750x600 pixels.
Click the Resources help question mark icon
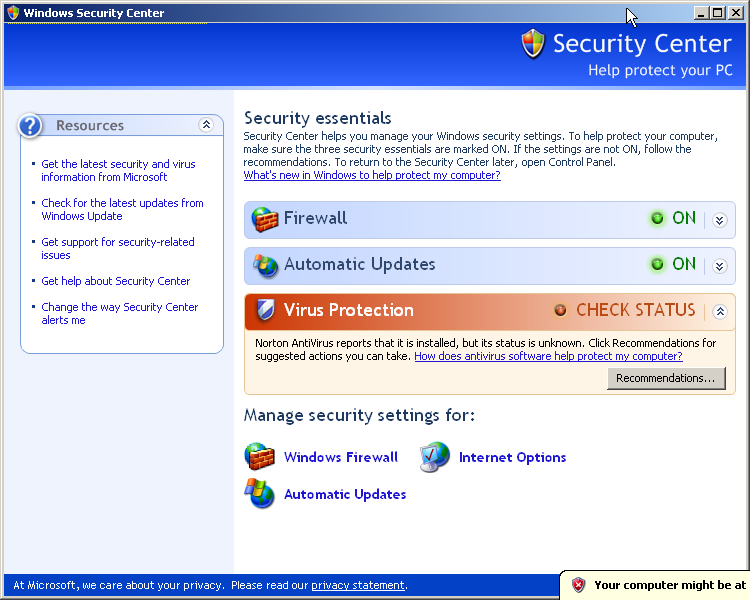click(x=30, y=126)
